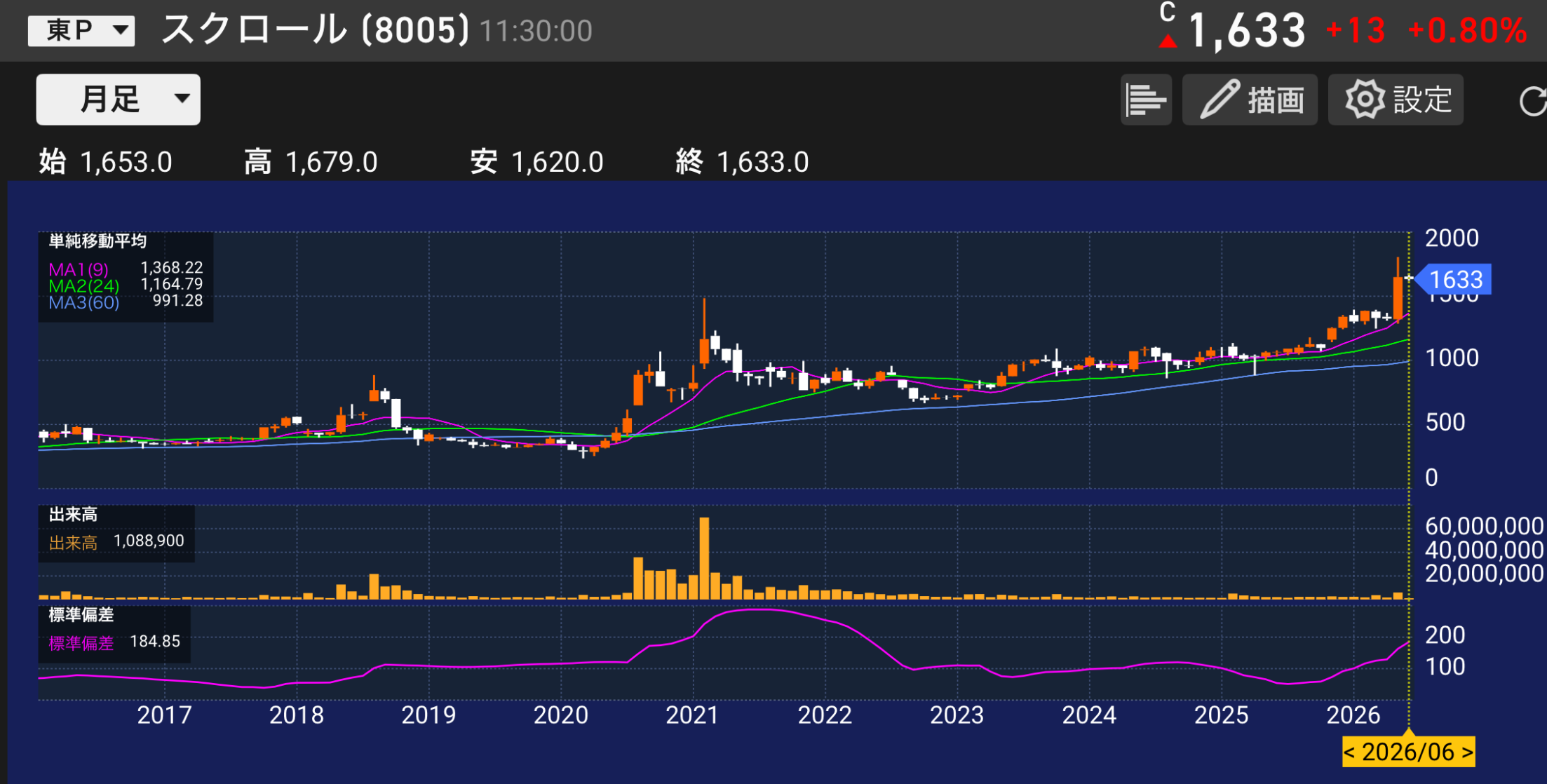This screenshot has height=784, width=1547.
Task: Click the 標準偏差 panel title
Action: pyautogui.click(x=81, y=615)
